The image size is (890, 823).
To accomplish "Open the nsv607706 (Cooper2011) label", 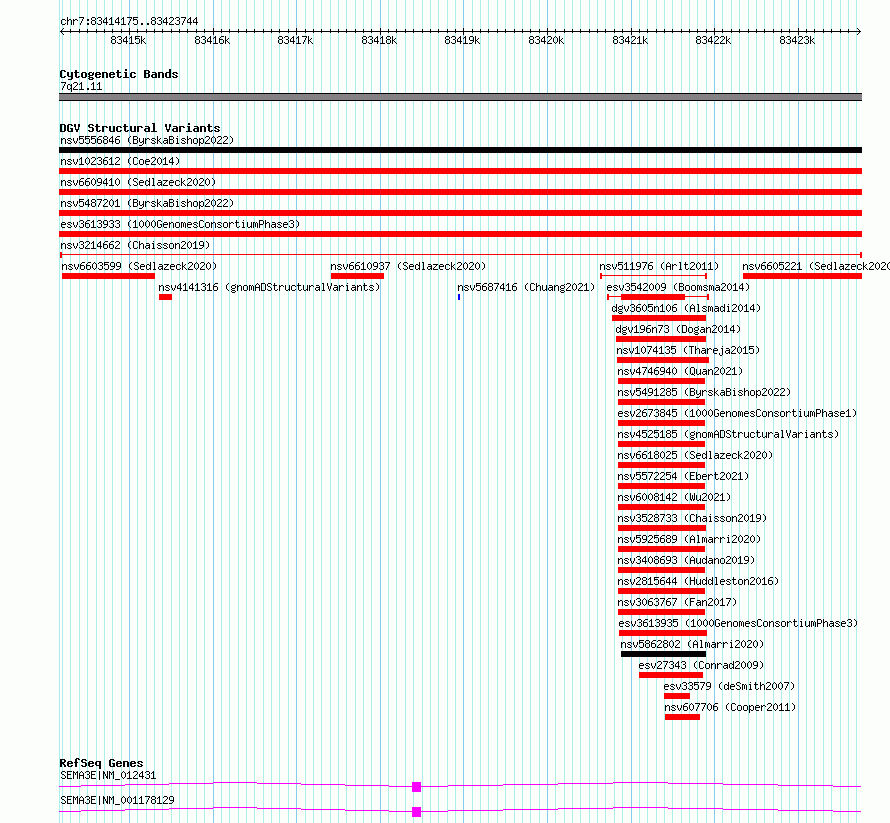I will tap(730, 707).
